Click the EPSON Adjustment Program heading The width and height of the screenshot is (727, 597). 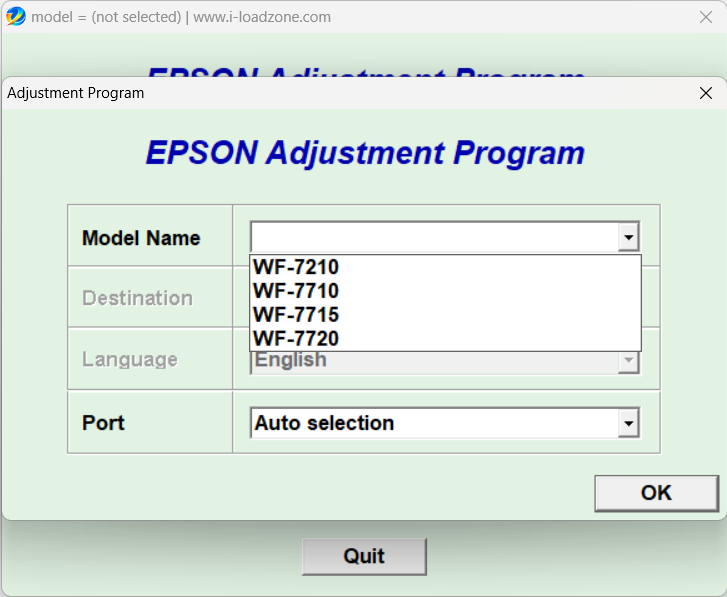pos(365,153)
